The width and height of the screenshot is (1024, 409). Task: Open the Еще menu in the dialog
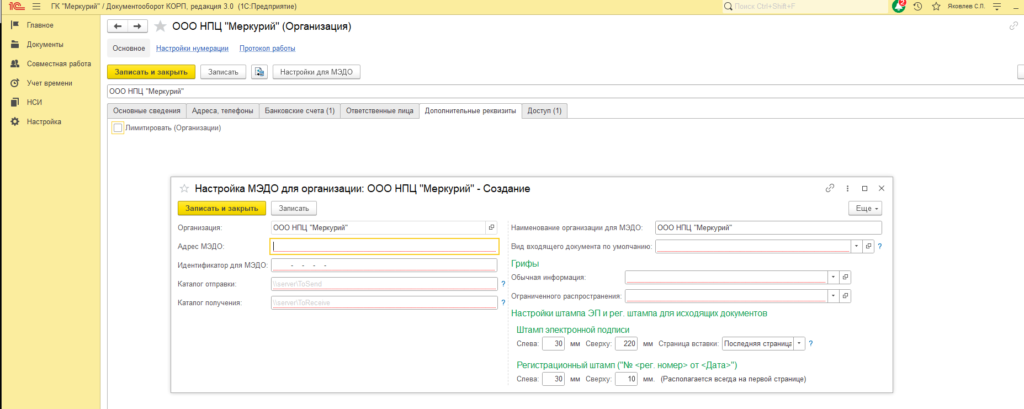point(863,208)
